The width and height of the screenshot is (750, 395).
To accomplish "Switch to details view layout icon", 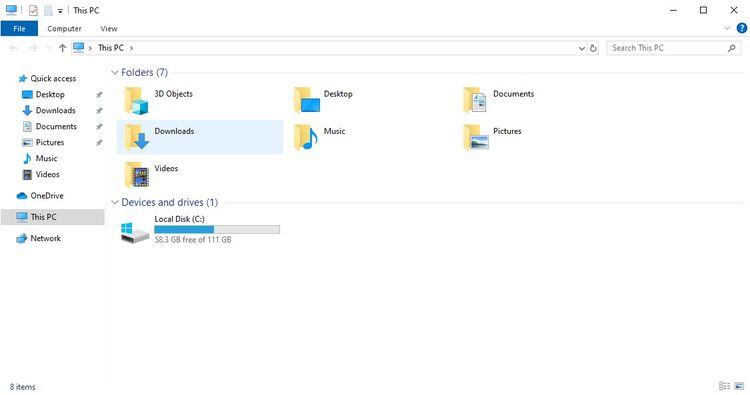I will tap(724, 386).
